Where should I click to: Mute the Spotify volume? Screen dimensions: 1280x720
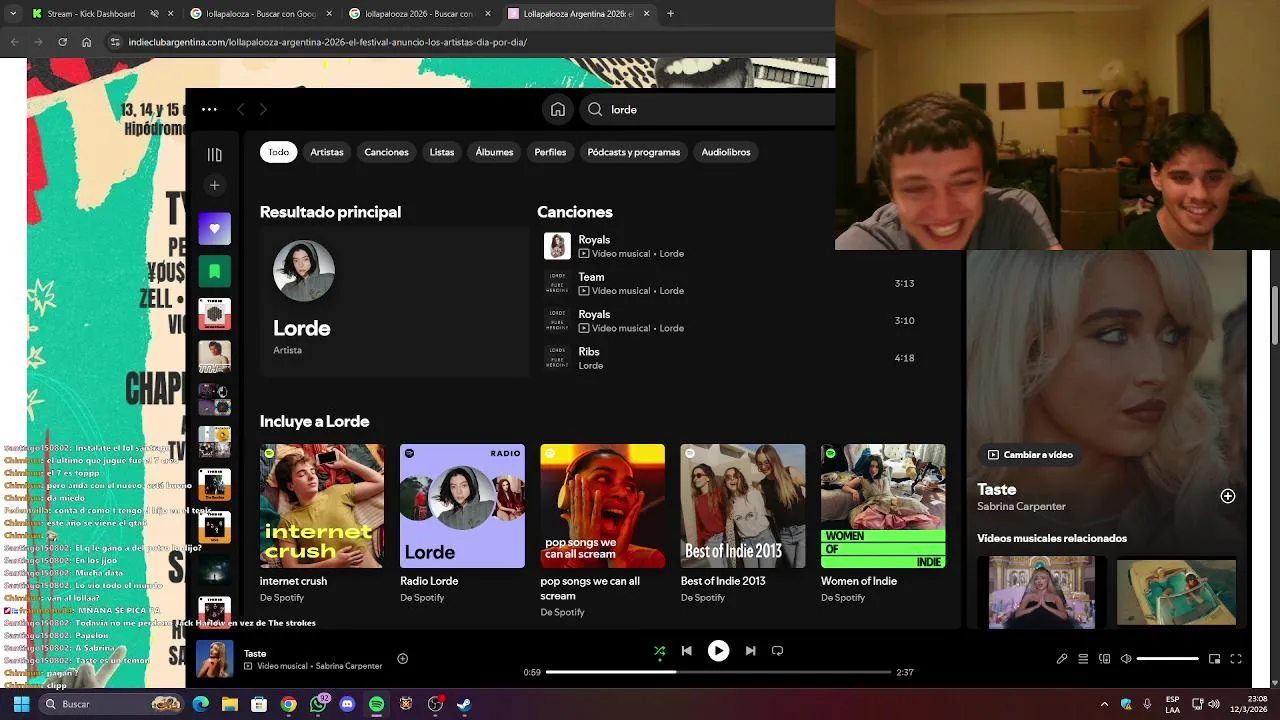pyautogui.click(x=1126, y=659)
